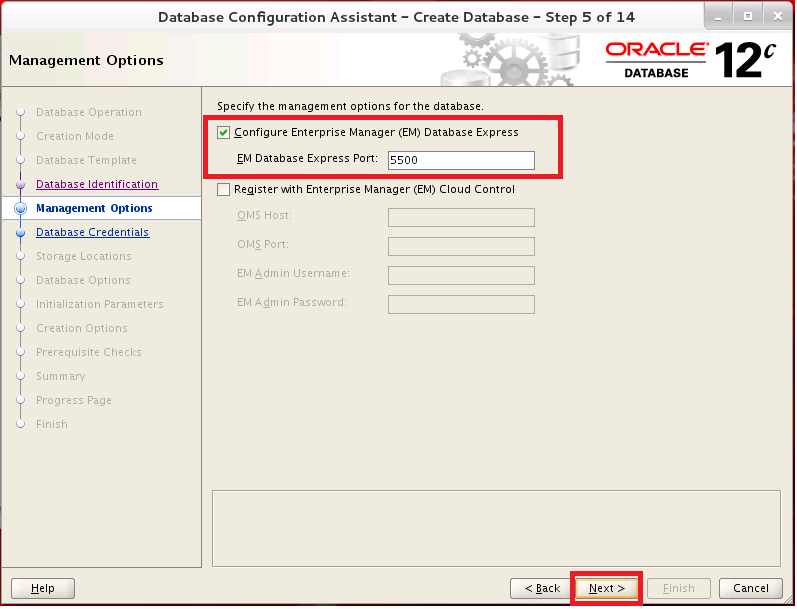Click the Next button
Screen dimensions: 797x609
coord(606,588)
